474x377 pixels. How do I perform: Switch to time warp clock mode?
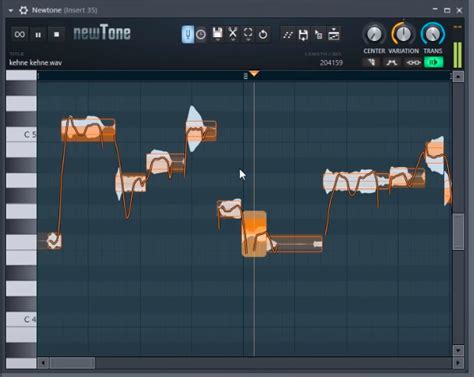(x=201, y=35)
